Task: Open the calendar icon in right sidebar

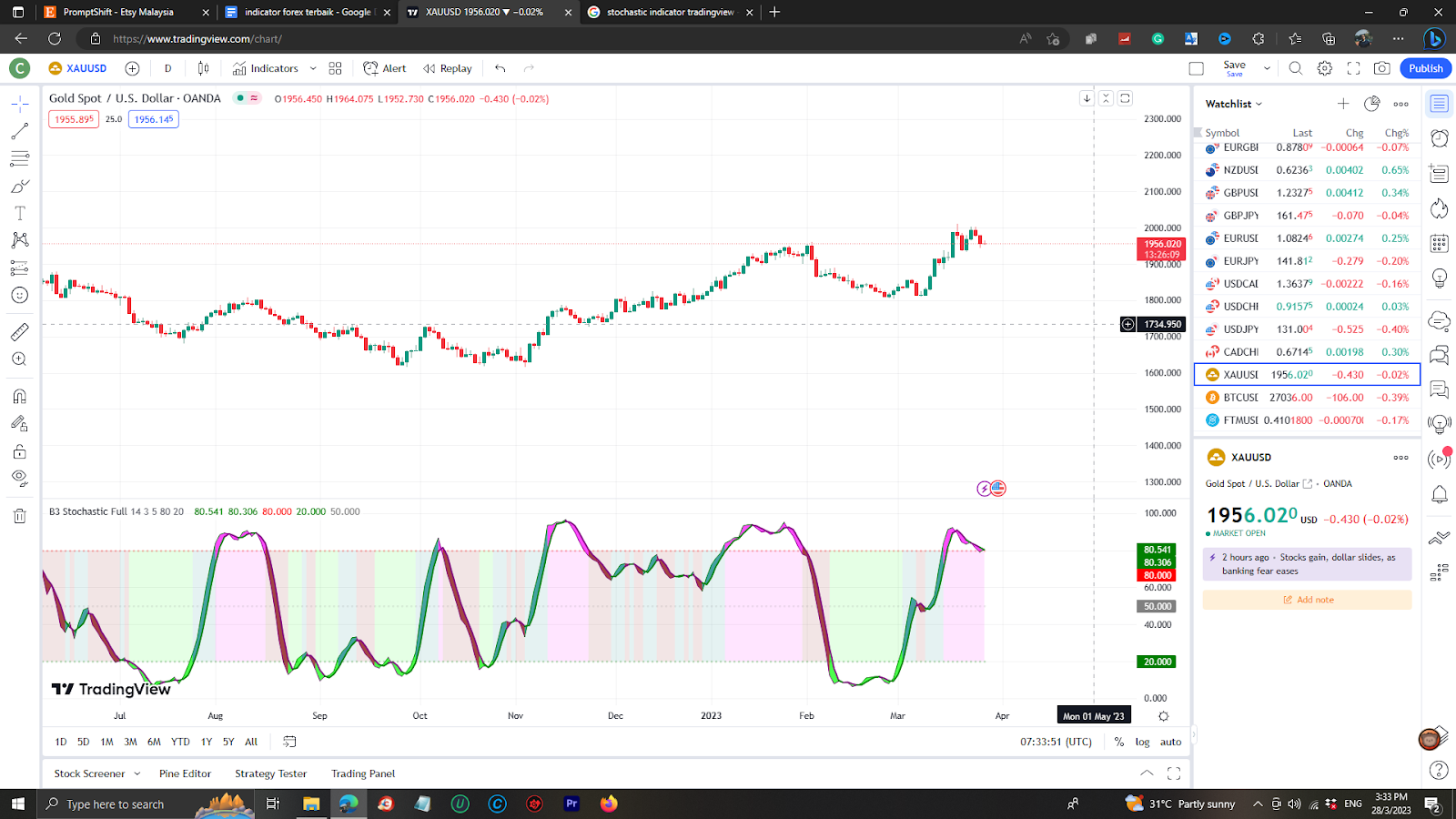Action: coord(1439,241)
